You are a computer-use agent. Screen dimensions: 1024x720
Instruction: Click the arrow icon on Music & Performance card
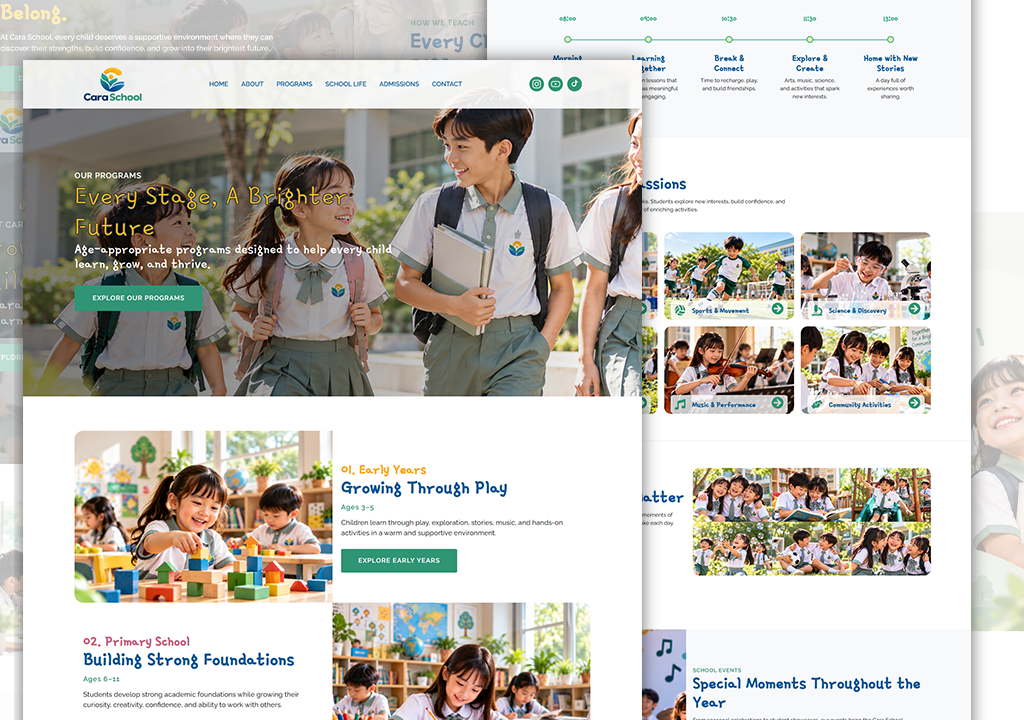[x=777, y=402]
